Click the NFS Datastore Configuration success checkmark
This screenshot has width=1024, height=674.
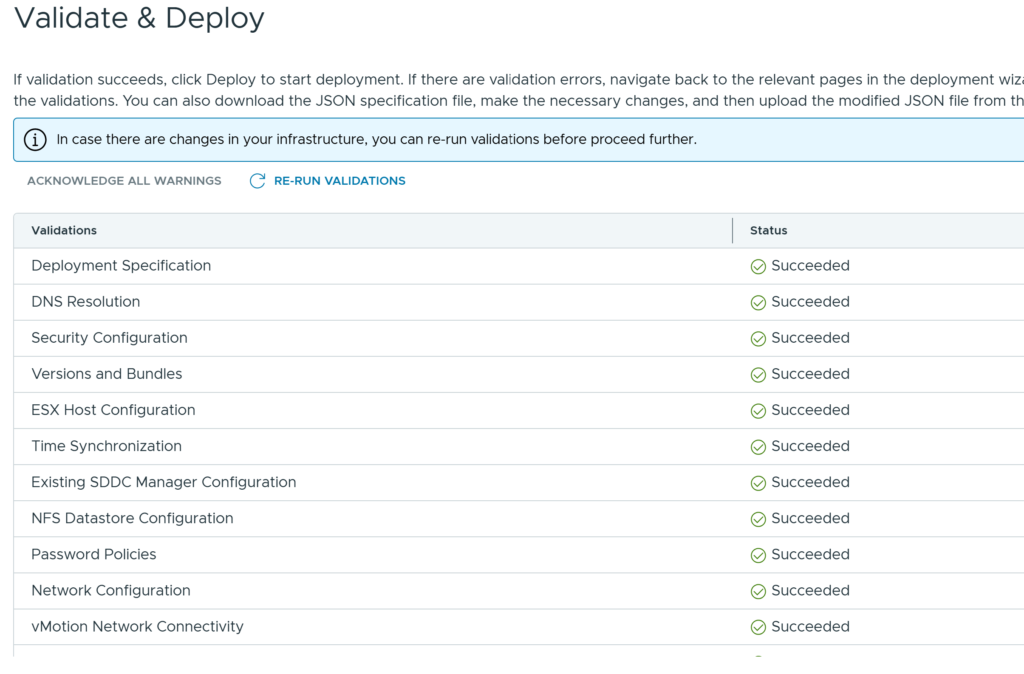pyautogui.click(x=758, y=519)
